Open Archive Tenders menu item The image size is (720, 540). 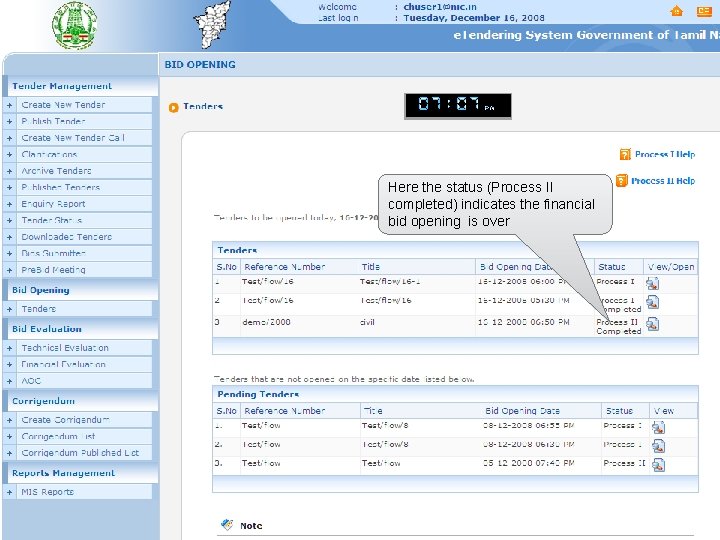click(56, 171)
